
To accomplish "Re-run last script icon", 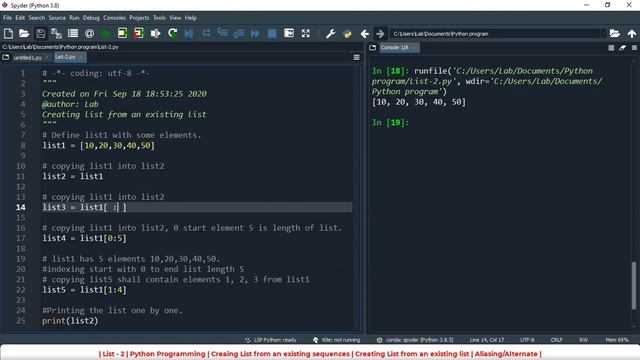I will (173, 33).
